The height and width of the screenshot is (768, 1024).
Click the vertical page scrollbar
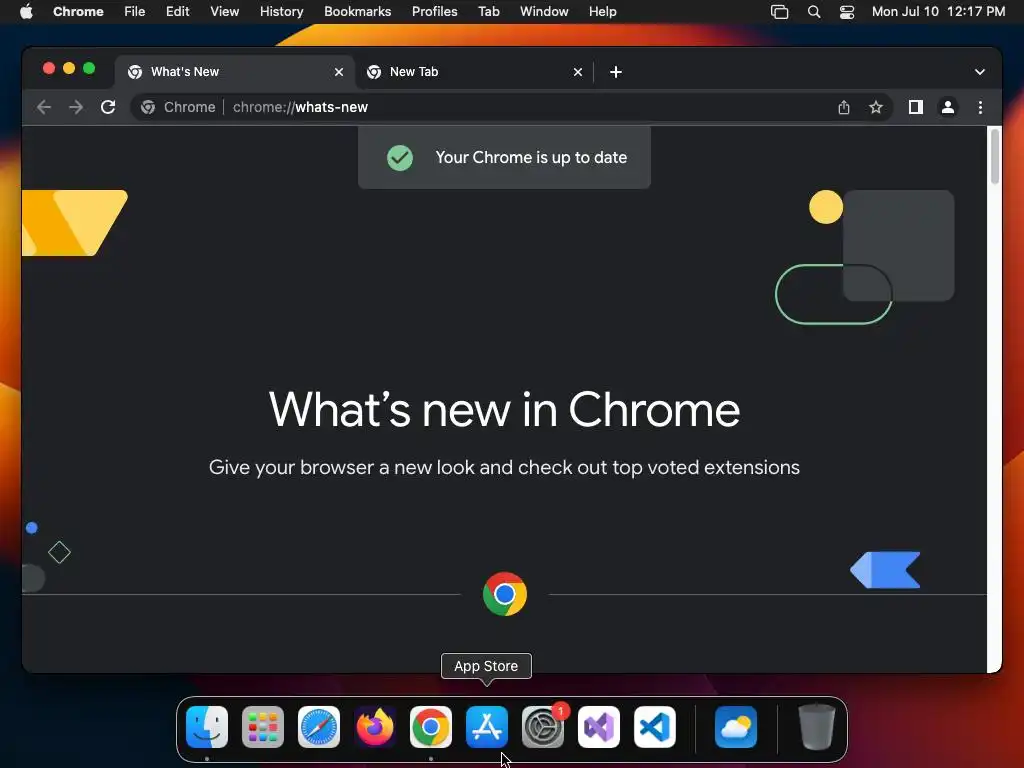(x=995, y=157)
